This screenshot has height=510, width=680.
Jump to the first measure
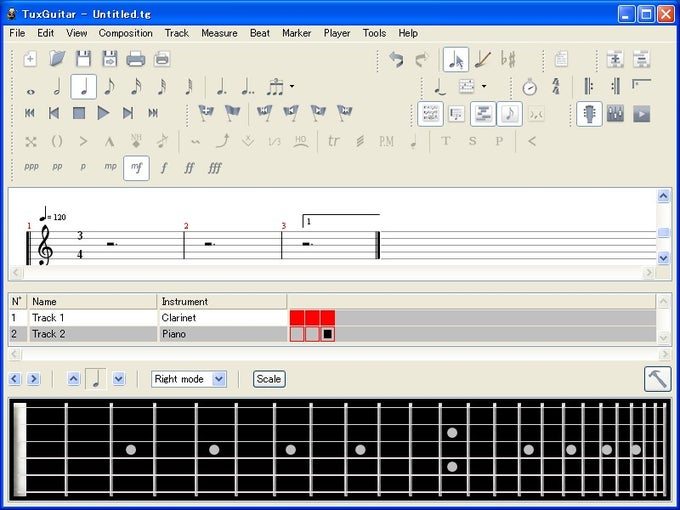(30, 113)
